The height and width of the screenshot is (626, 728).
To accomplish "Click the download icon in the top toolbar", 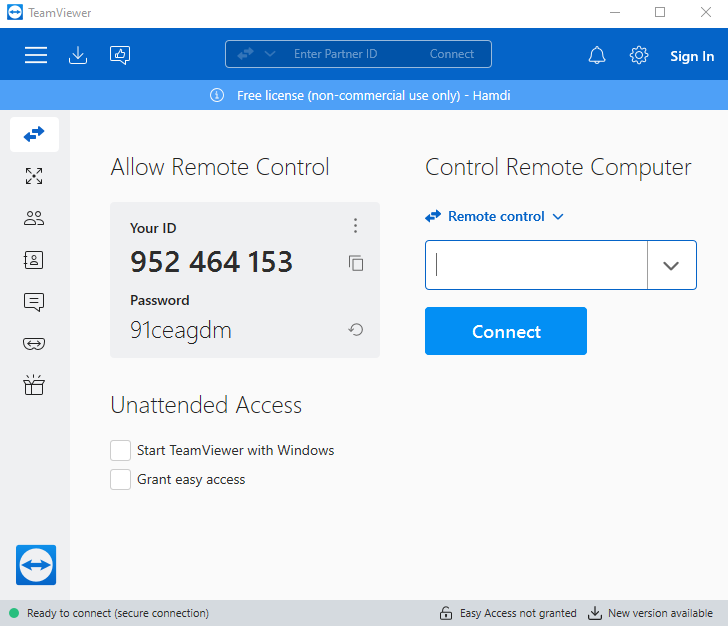I will pos(78,55).
